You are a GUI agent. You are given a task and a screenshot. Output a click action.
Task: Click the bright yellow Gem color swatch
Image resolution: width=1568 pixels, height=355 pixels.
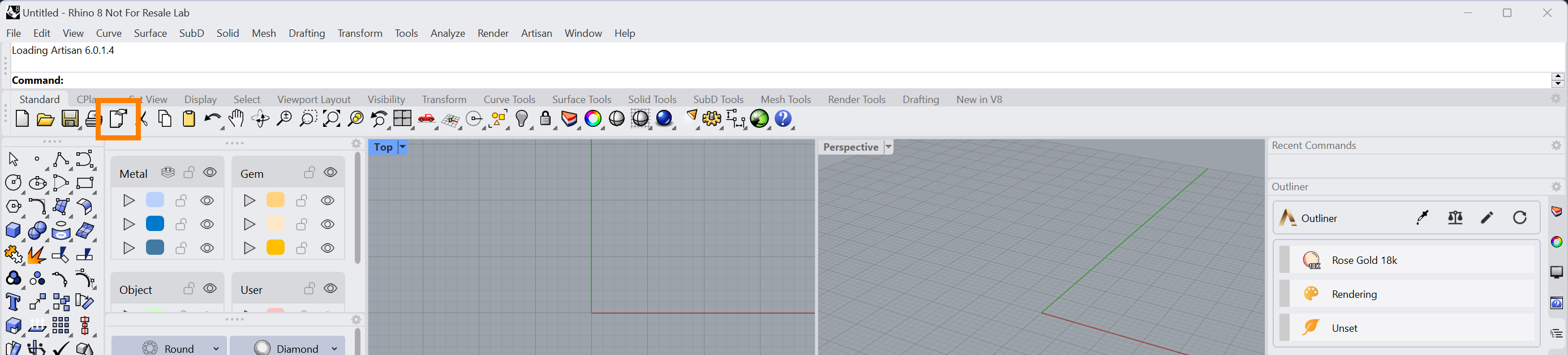click(276, 248)
